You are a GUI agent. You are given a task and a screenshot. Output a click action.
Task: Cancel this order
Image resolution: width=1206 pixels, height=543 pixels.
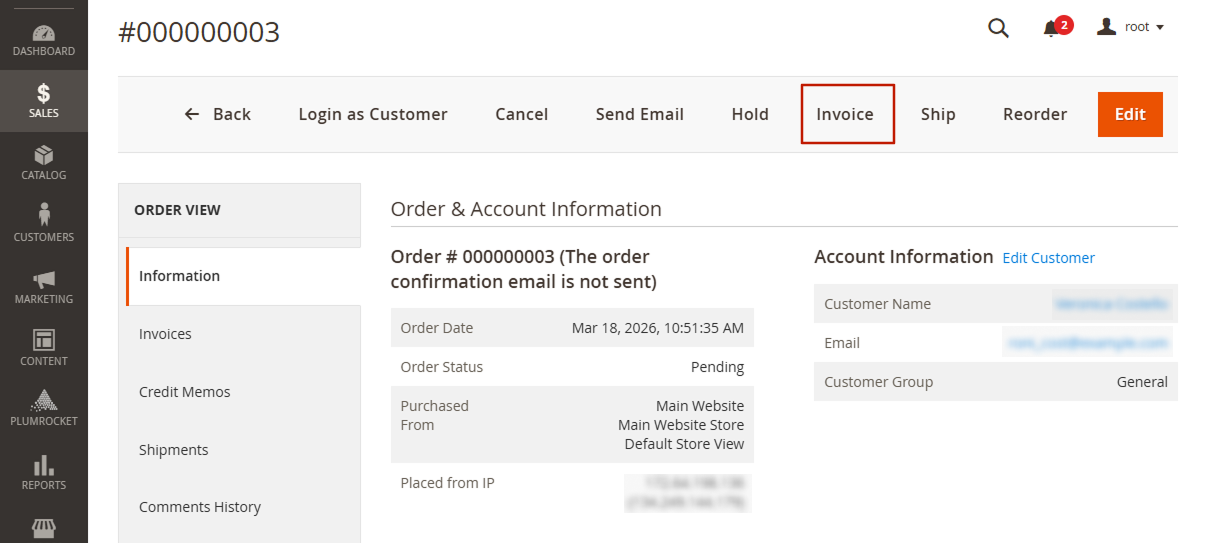coord(522,114)
